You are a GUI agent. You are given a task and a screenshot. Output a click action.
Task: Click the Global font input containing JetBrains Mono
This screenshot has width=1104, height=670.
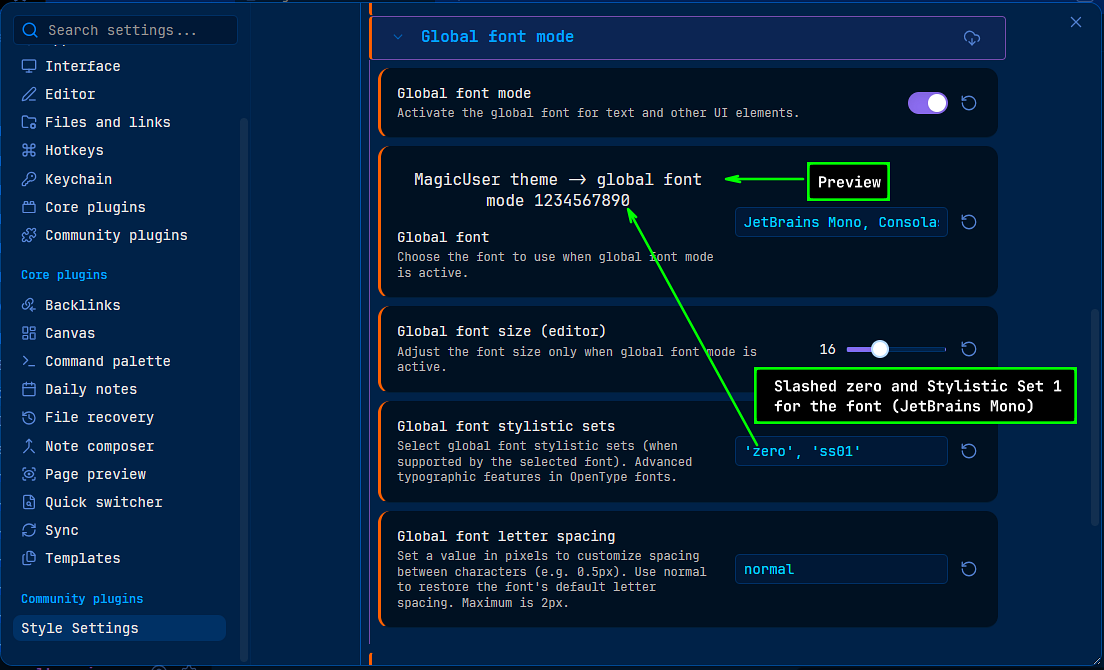click(x=841, y=222)
